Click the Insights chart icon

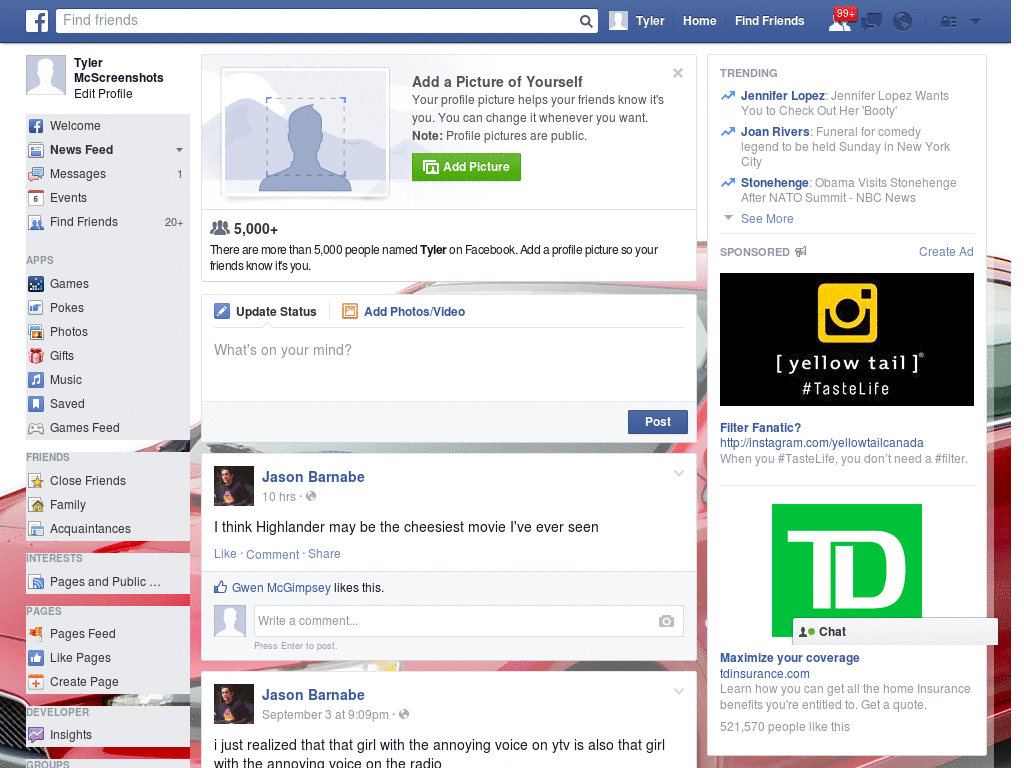(36, 735)
